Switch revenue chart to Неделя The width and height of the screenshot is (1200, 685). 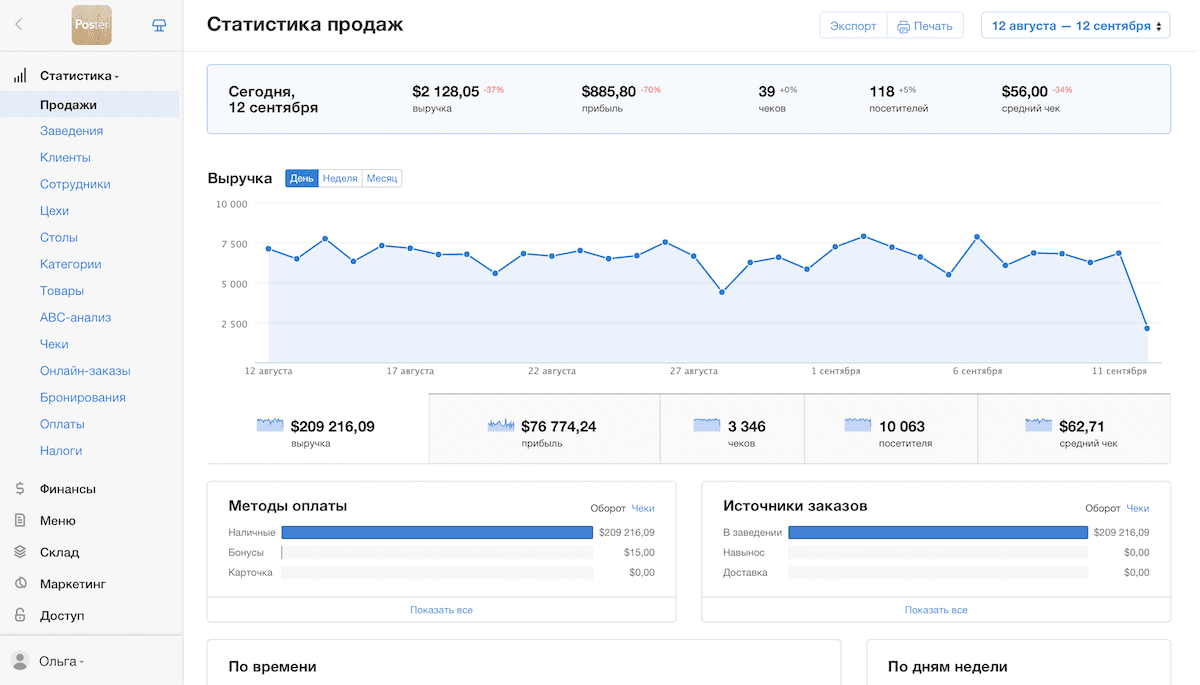[x=340, y=178]
